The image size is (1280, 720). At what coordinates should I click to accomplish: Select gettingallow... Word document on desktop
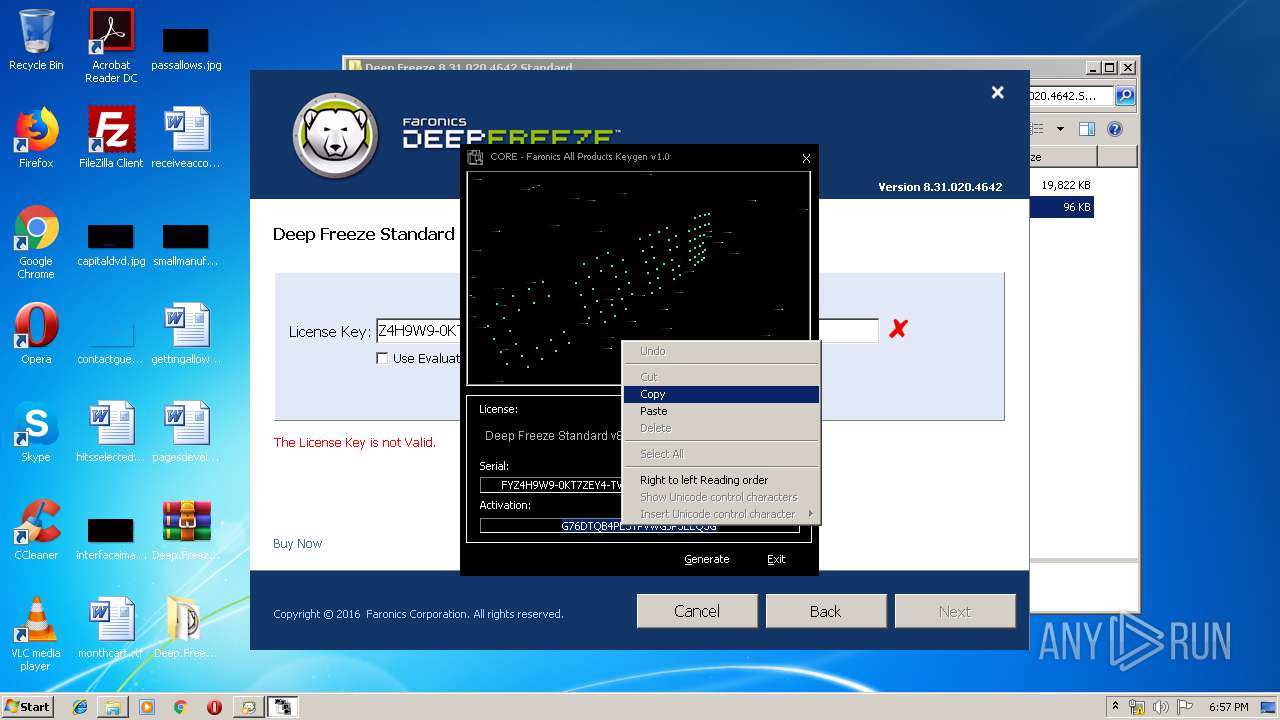coord(186,334)
